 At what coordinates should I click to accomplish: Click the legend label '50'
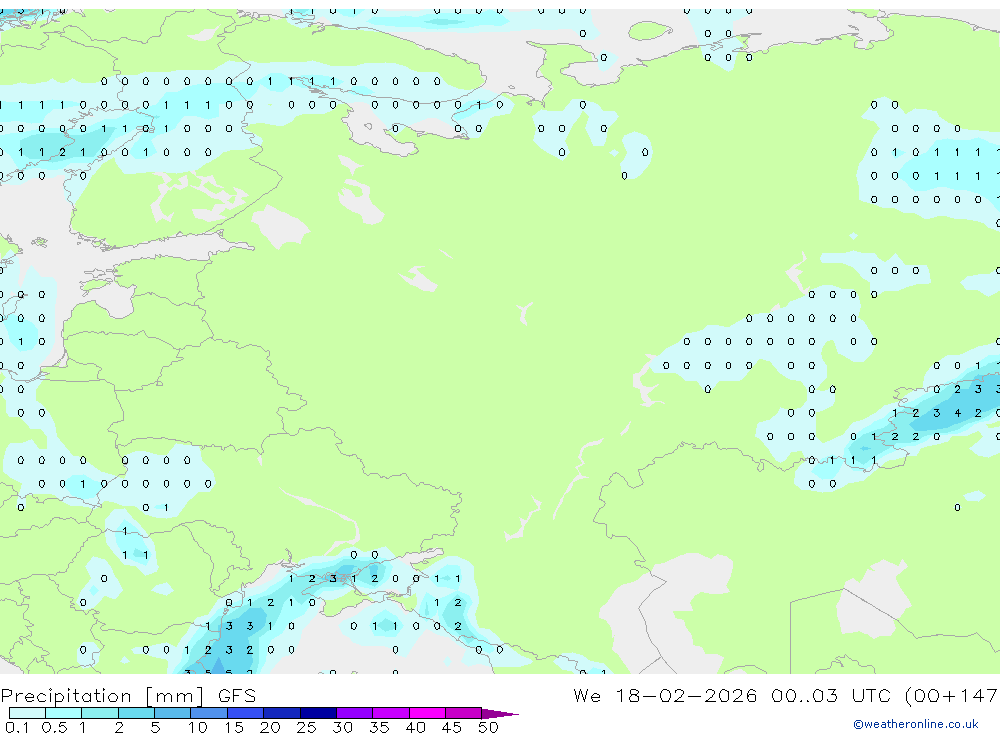click(488, 727)
